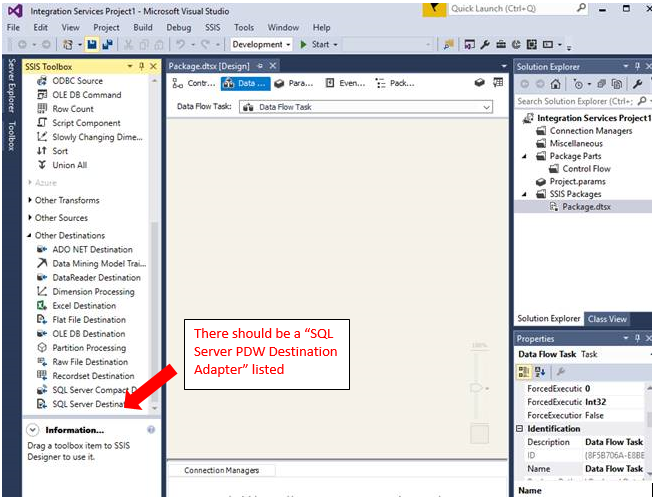Viewport: 658px width, 502px height.
Task: Close the SSIS Toolbox panel
Action: 153,66
